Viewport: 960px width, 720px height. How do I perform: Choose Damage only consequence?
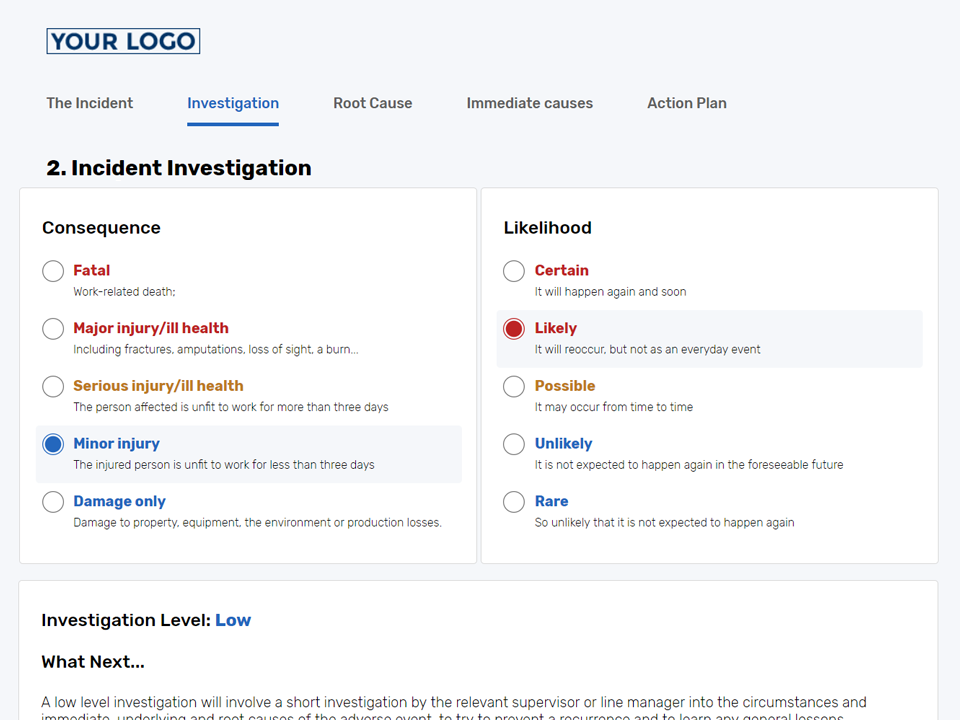click(x=53, y=502)
